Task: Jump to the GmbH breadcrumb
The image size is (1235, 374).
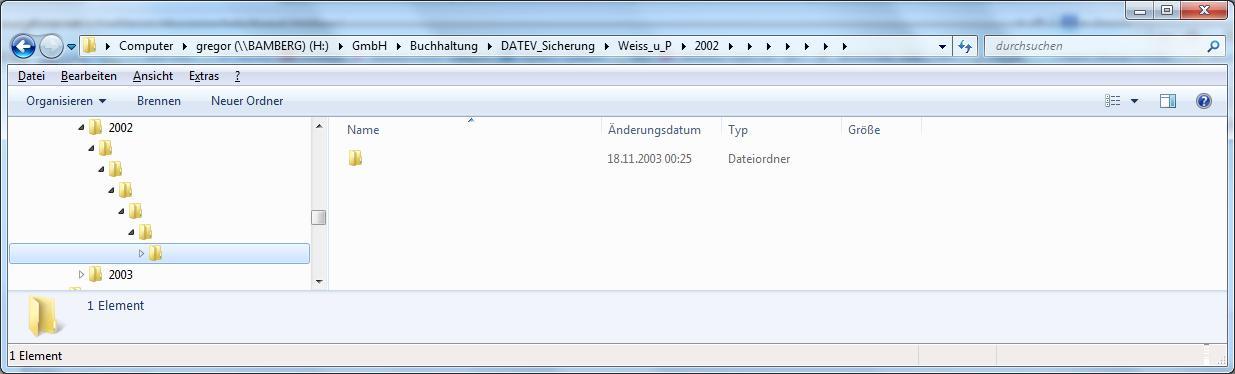Action: [369, 46]
